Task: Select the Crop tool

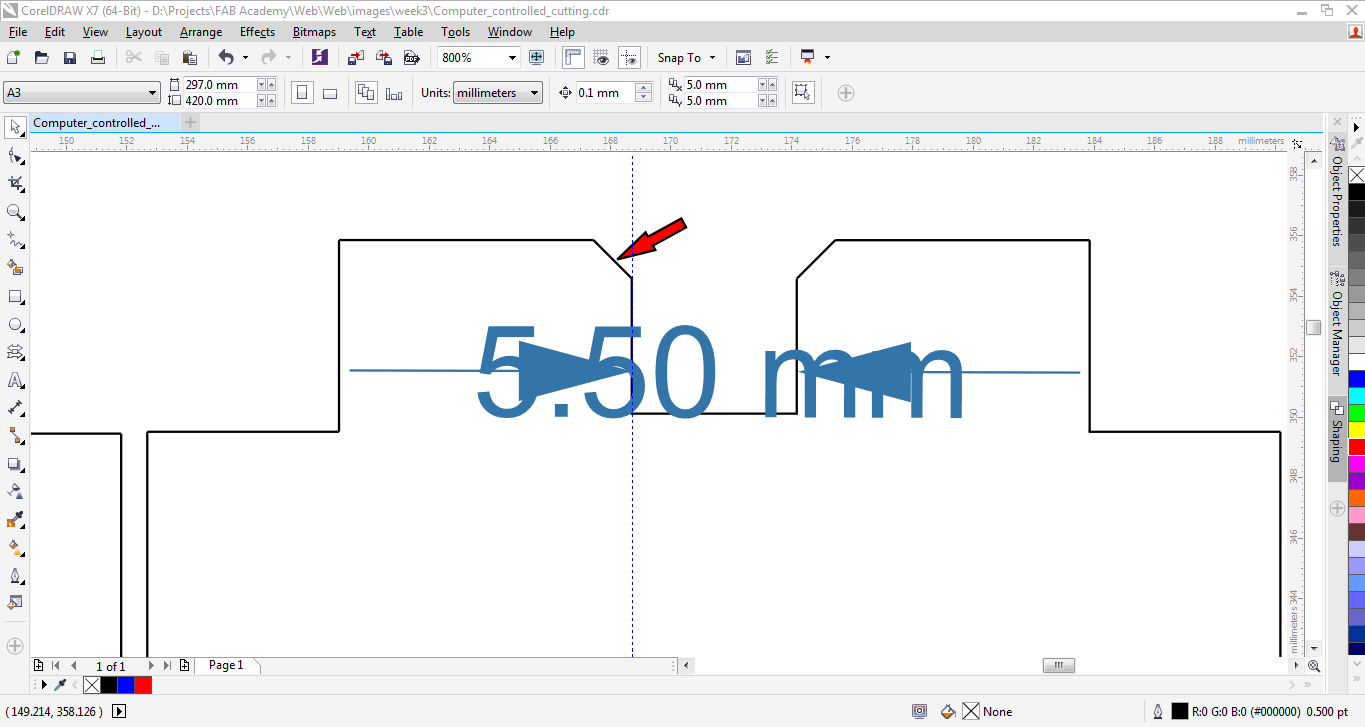Action: tap(16, 184)
